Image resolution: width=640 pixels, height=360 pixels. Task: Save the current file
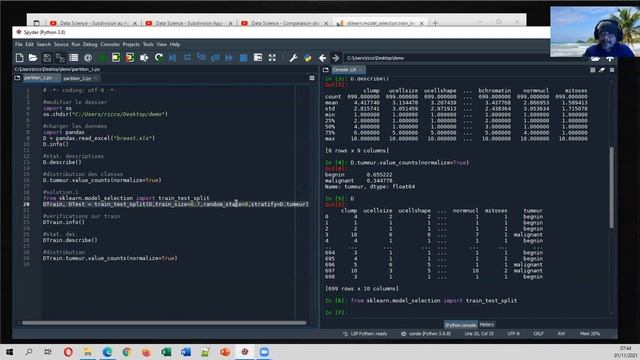(x=47, y=58)
